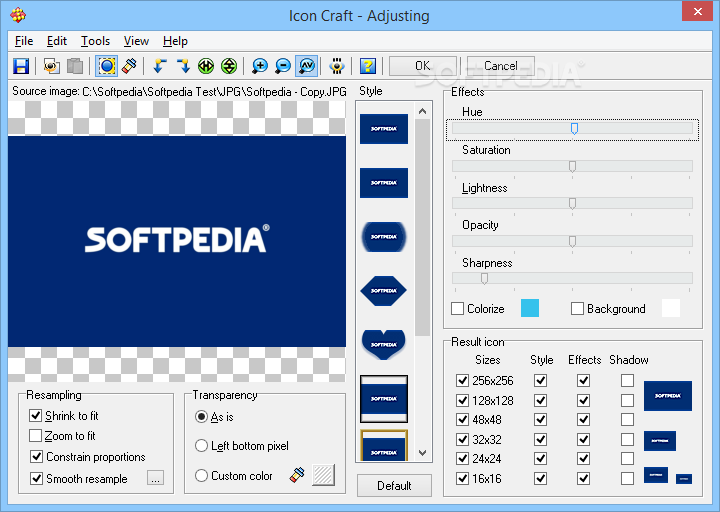Pick the transparency flashlight tool in toolbar
Viewport: 720px width, 512px height.
tap(129, 66)
